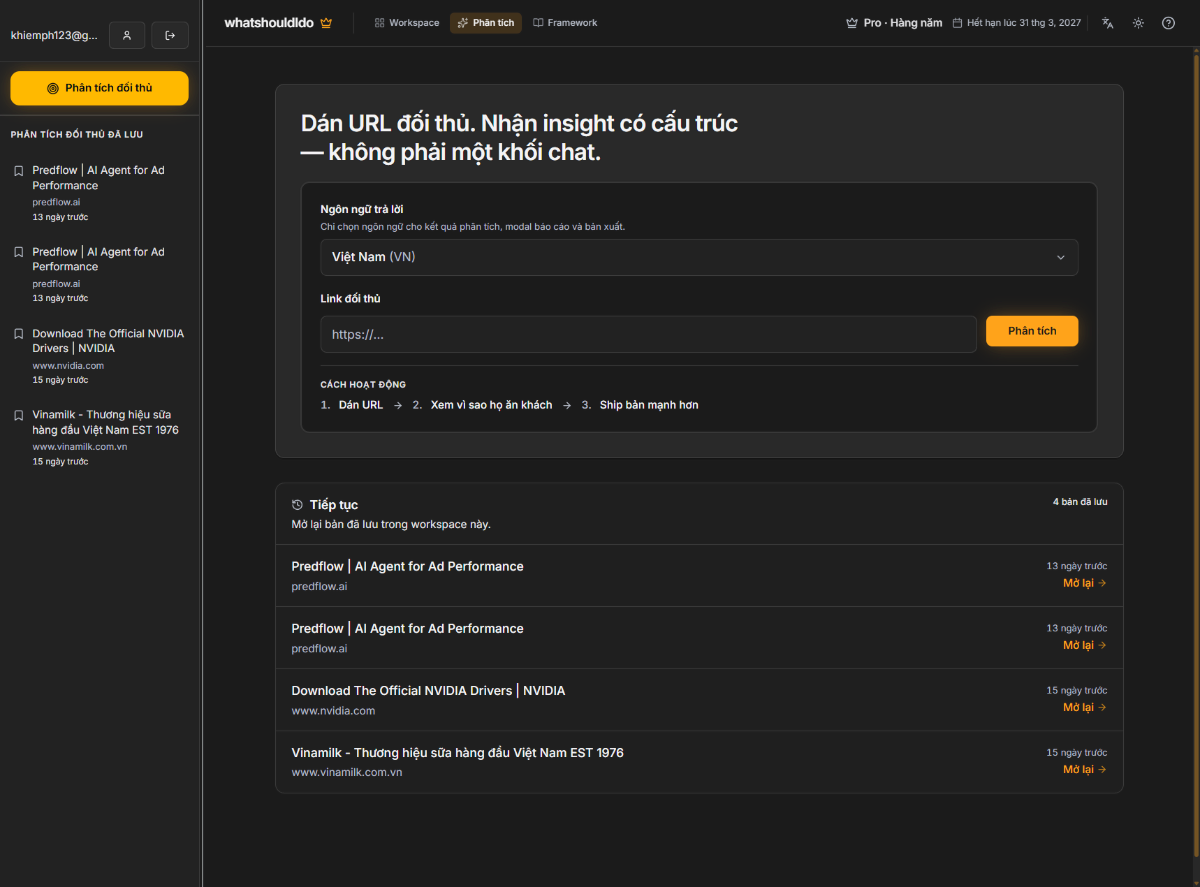
Task: Open the Framework tab
Action: point(565,23)
